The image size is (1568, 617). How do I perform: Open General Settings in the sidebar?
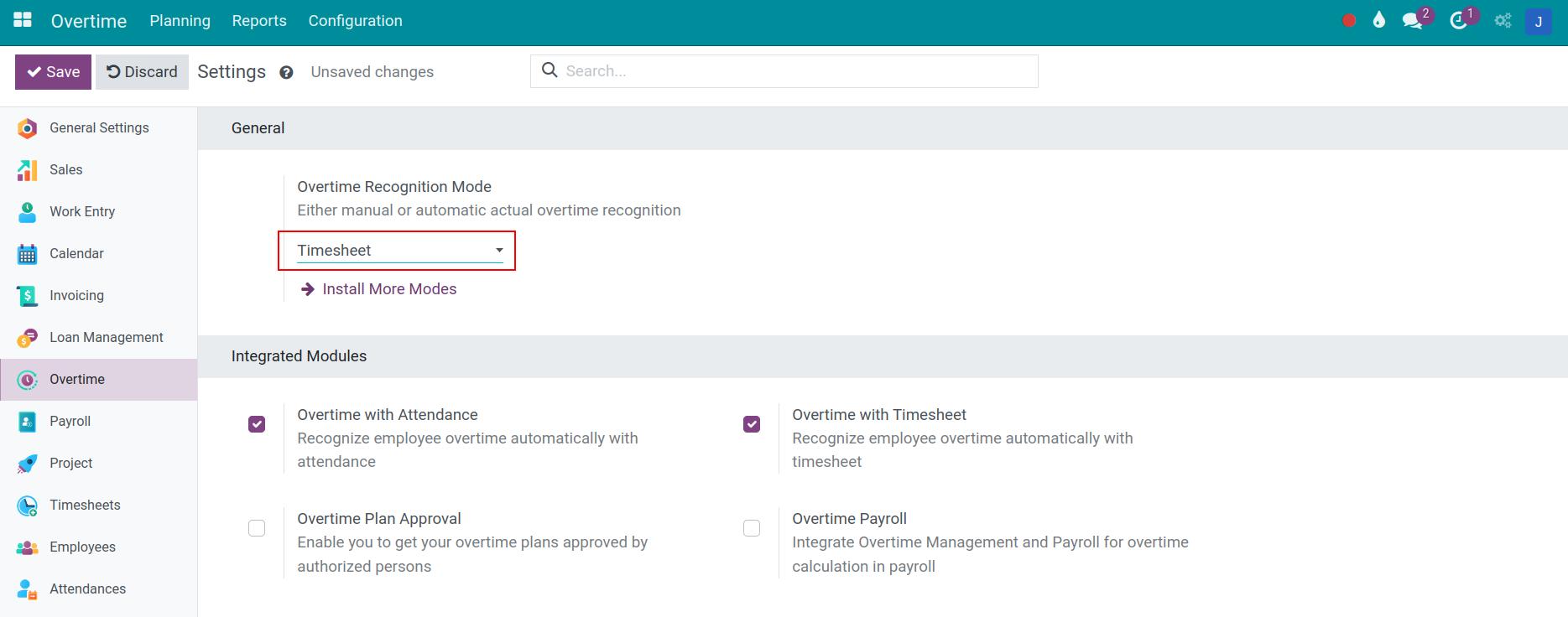click(99, 128)
